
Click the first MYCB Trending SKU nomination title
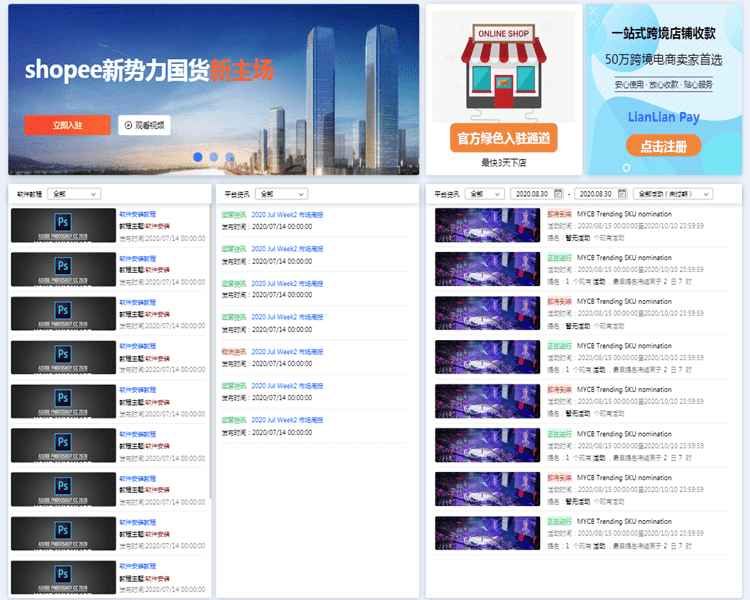coord(624,214)
